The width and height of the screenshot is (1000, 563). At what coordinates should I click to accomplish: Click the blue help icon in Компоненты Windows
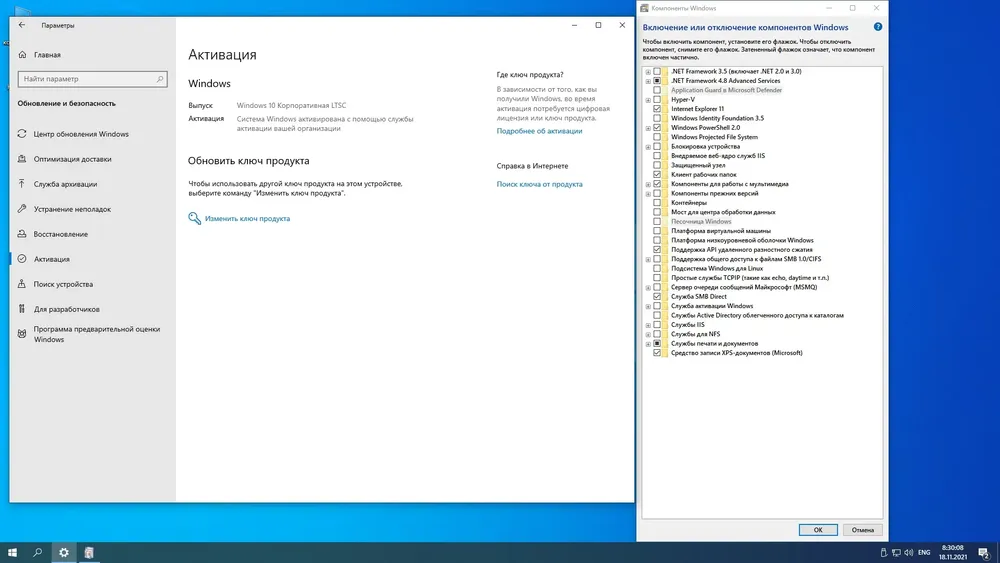coord(876,27)
